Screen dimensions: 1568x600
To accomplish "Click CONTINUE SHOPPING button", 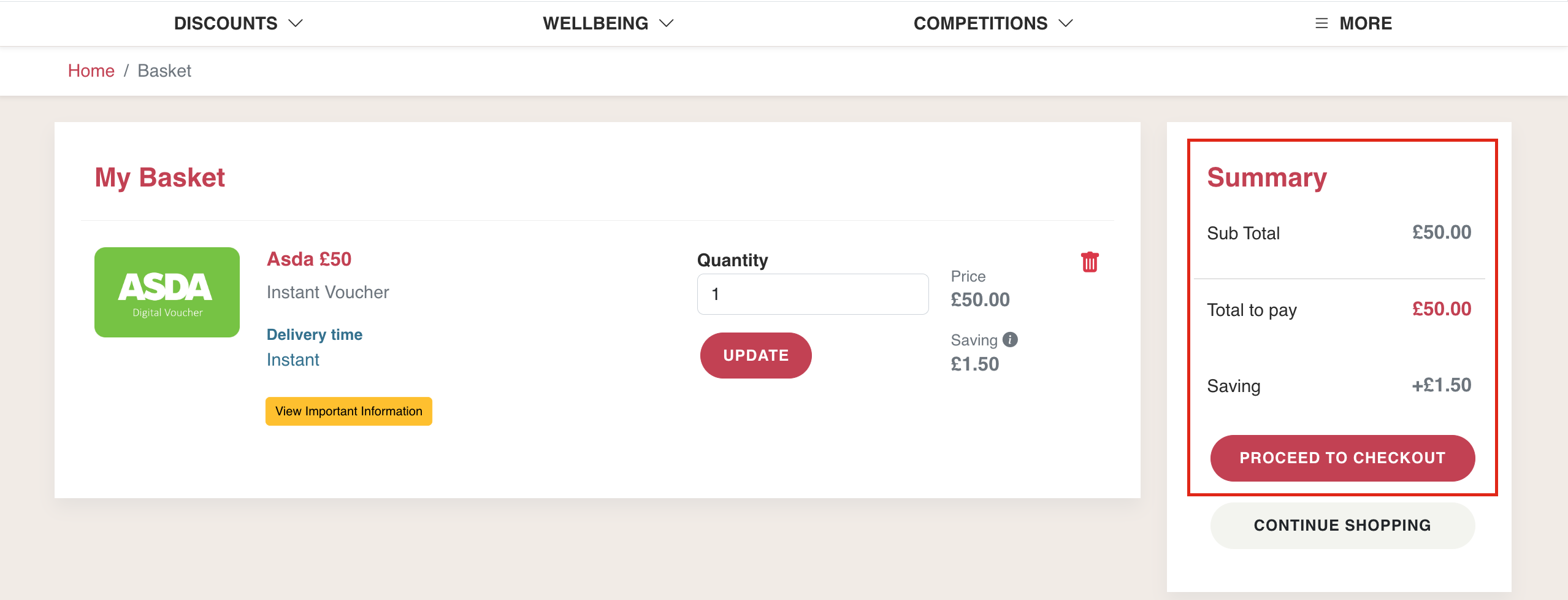I will coord(1342,526).
